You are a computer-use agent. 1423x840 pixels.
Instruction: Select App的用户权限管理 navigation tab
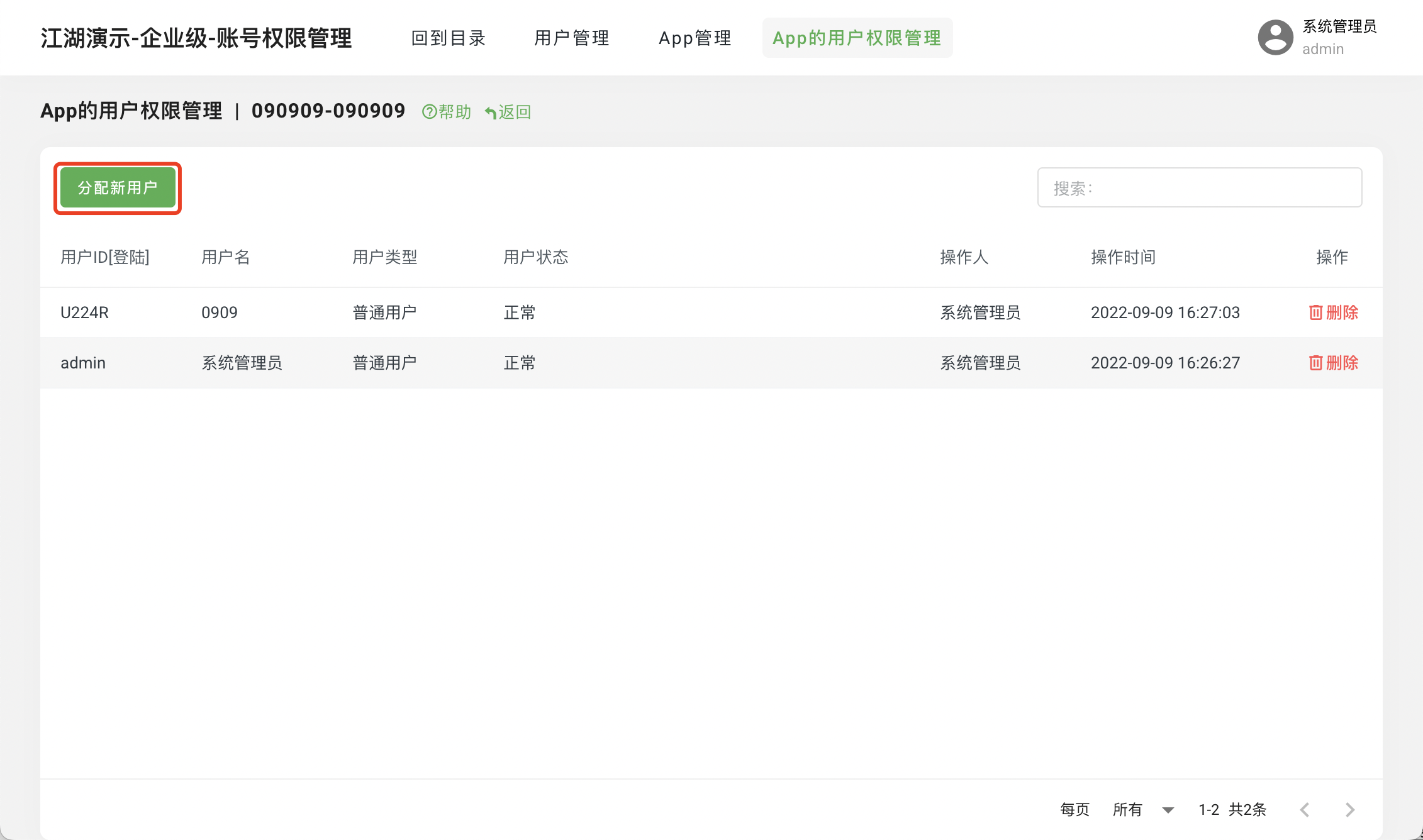pos(857,38)
